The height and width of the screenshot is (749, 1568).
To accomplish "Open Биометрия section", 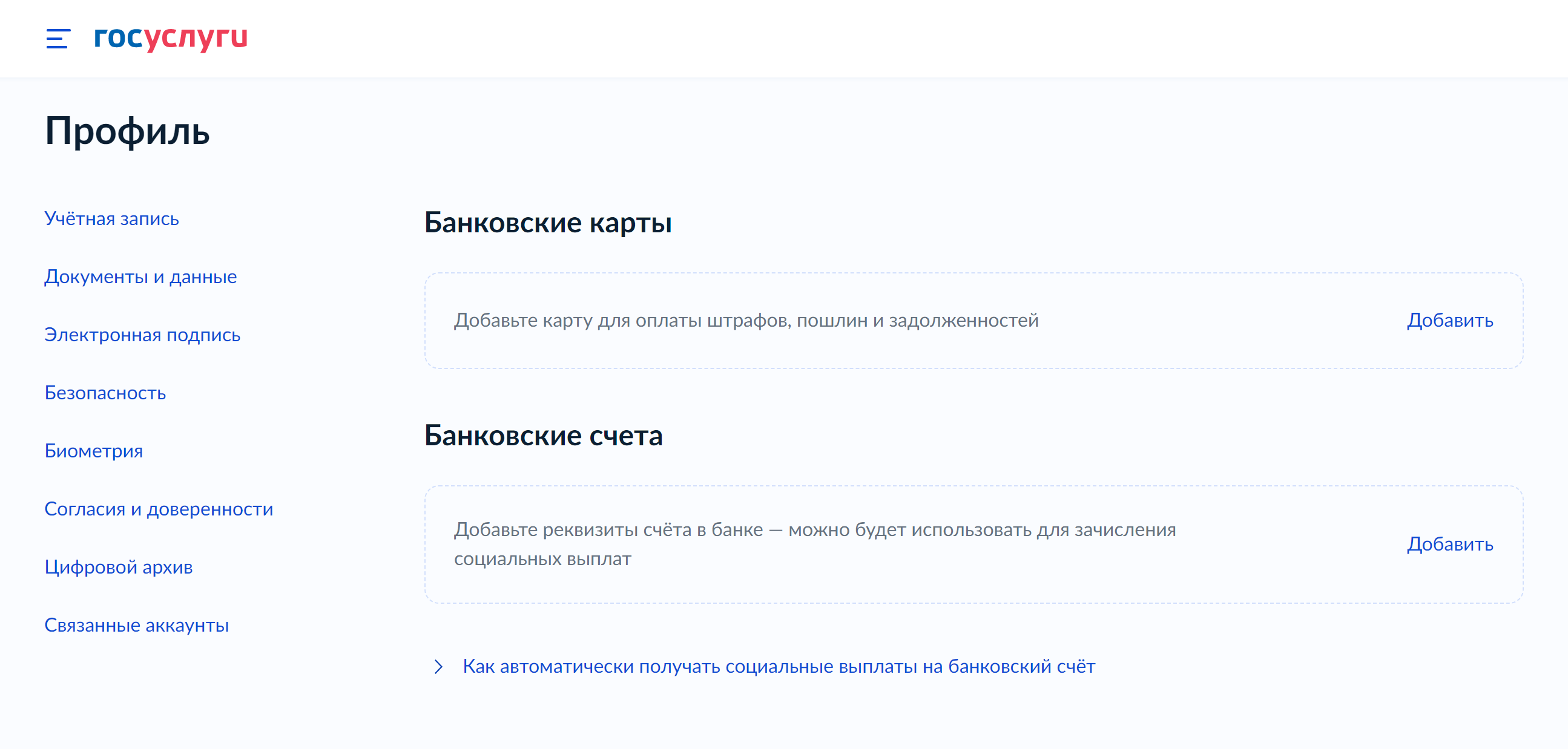I will [94, 451].
